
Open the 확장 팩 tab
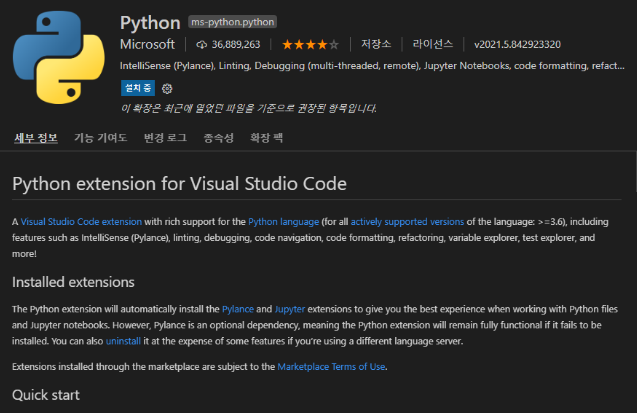tap(266, 138)
